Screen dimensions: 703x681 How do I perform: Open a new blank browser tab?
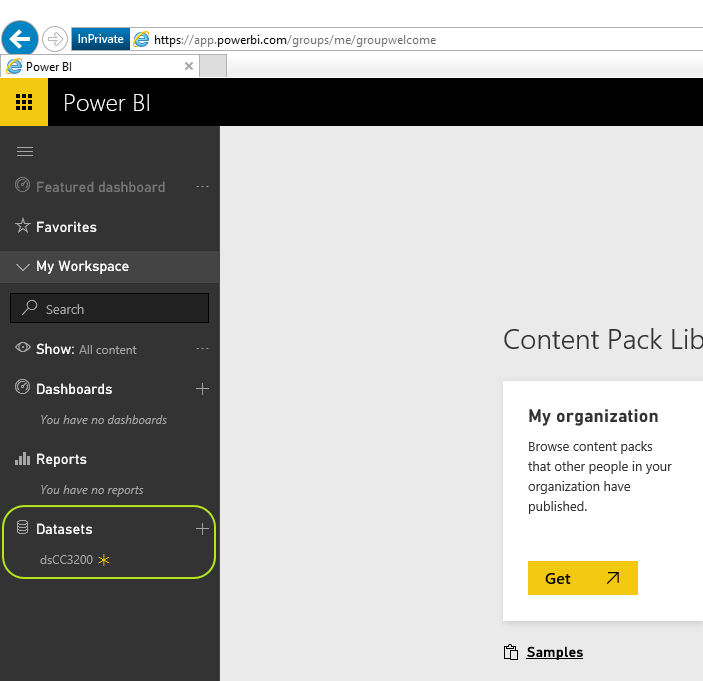point(213,66)
